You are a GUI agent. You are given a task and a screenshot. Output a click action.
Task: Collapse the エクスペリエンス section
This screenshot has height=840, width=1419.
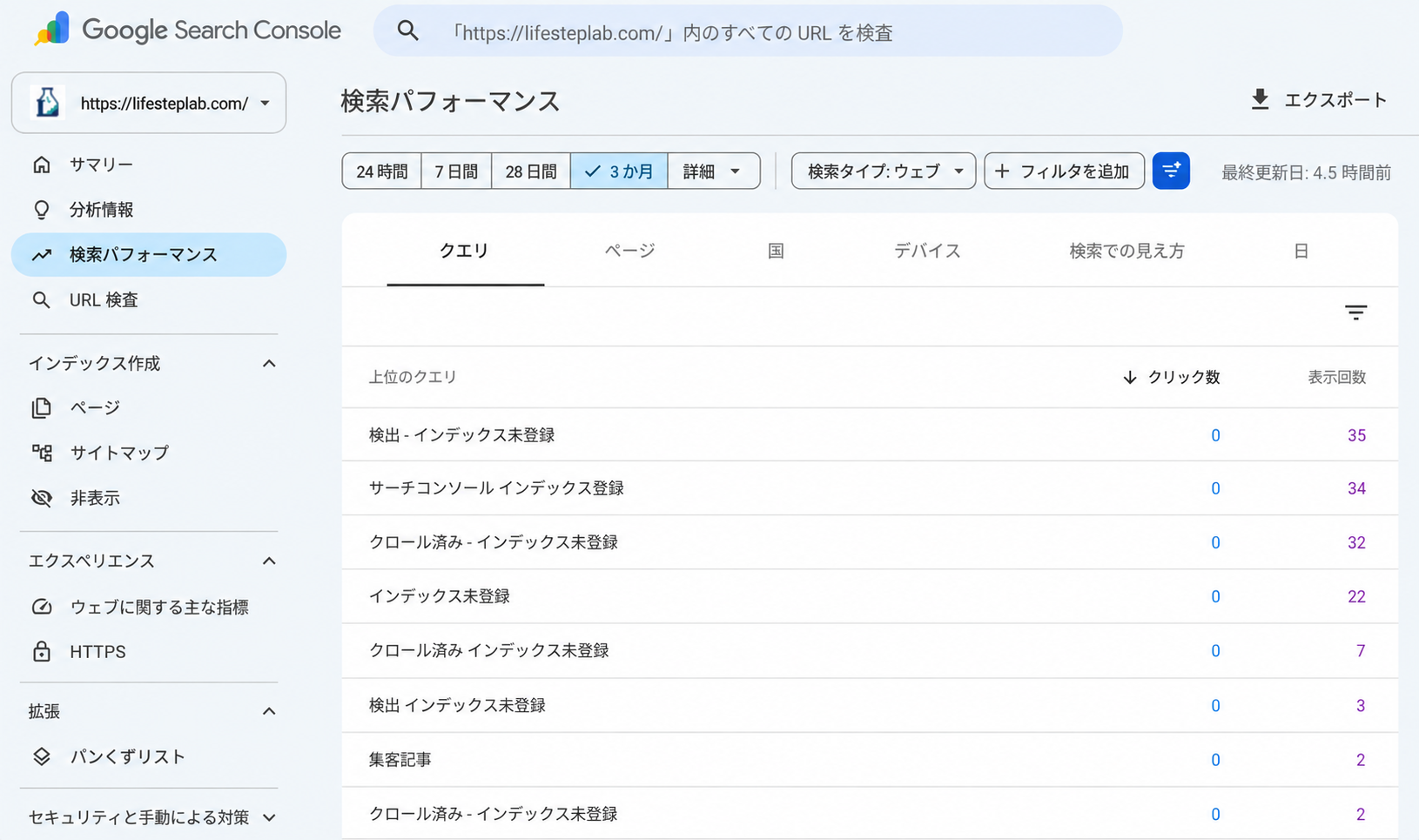tap(269, 561)
